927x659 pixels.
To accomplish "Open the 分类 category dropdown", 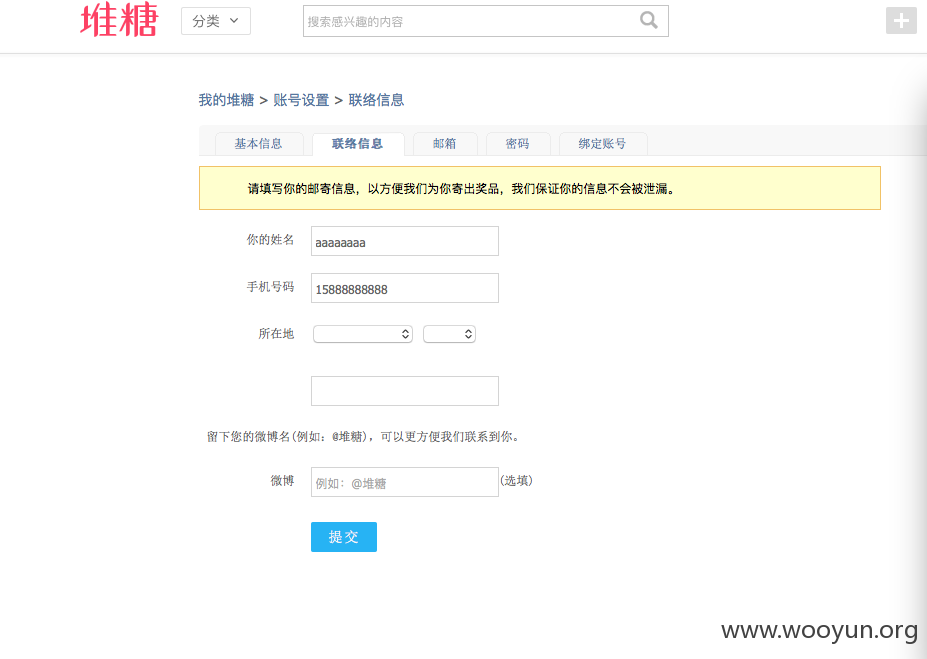I will click(216, 21).
